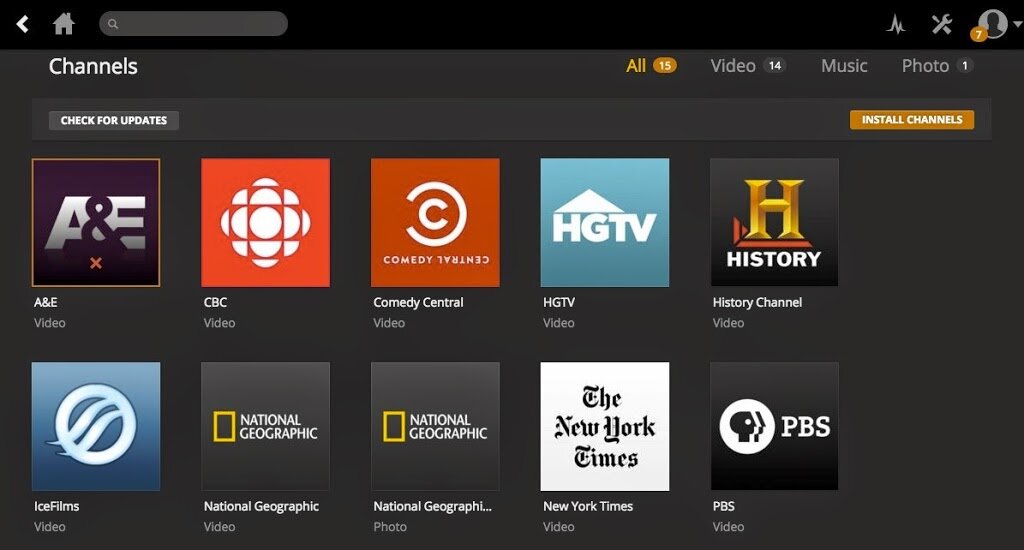Open the Home icon
This screenshot has width=1024, height=550.
63,24
